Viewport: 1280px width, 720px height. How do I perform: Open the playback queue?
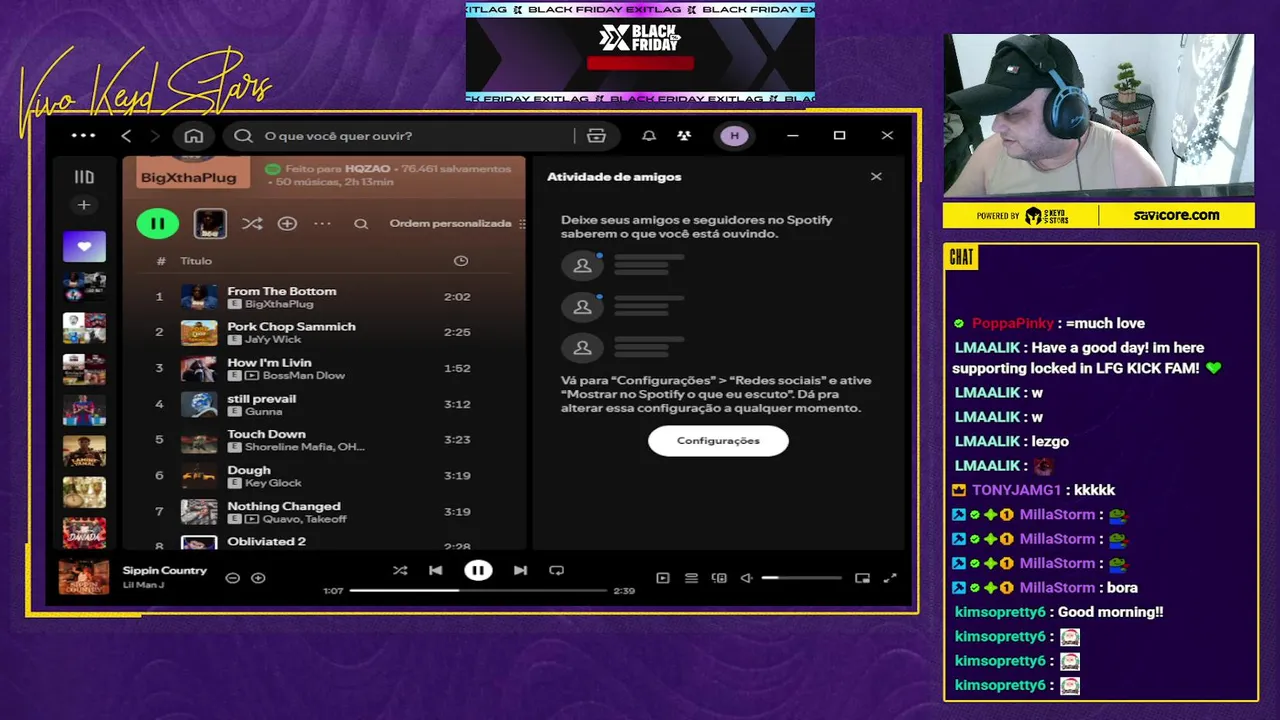691,578
